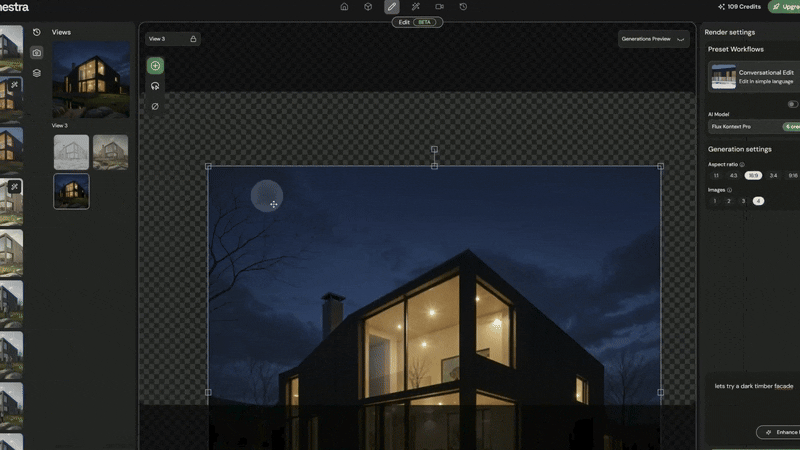Toggle the lock icon on View 3
800x450 pixels.
click(x=193, y=39)
